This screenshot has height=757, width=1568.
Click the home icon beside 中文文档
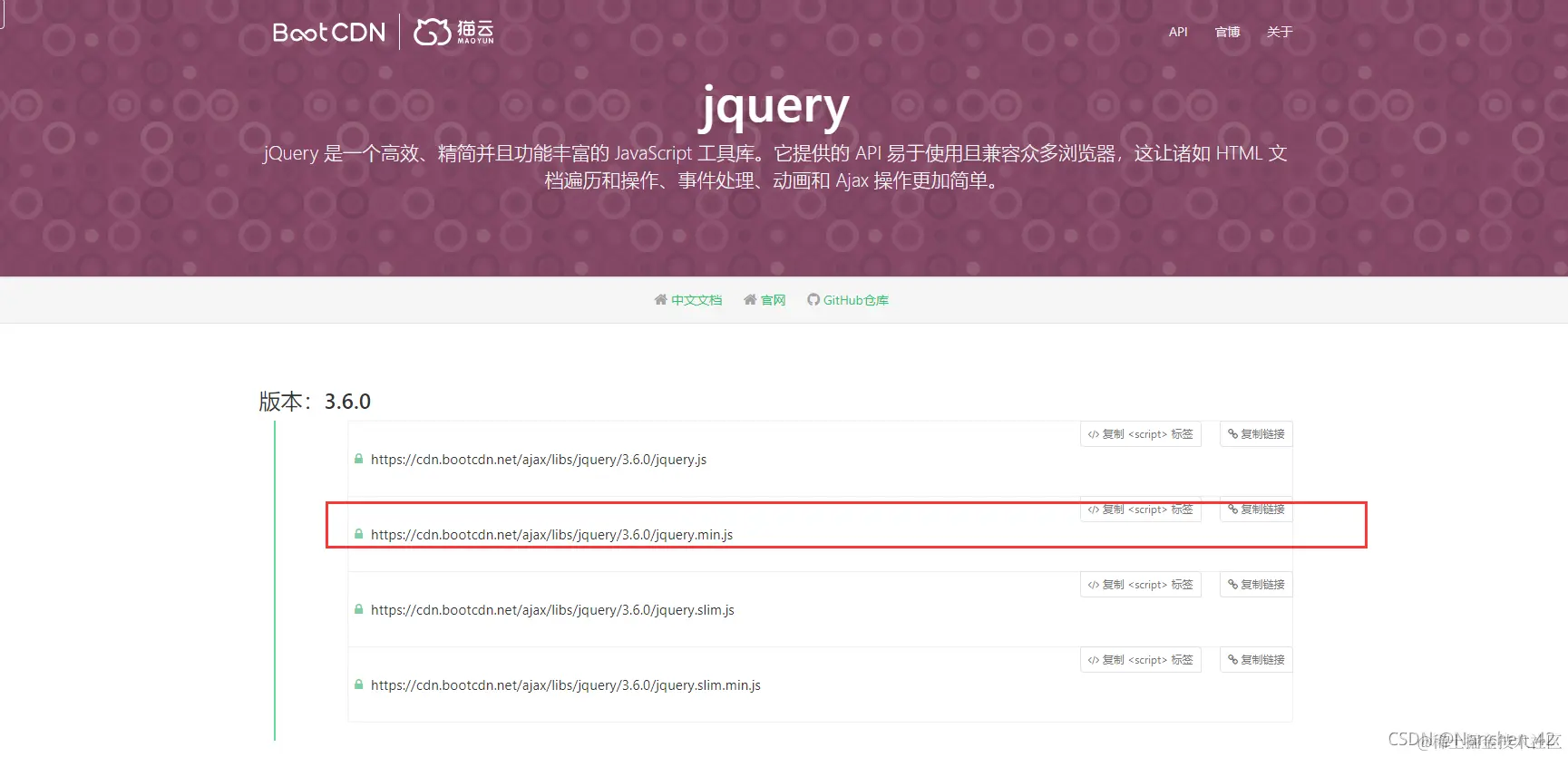pyautogui.click(x=660, y=300)
